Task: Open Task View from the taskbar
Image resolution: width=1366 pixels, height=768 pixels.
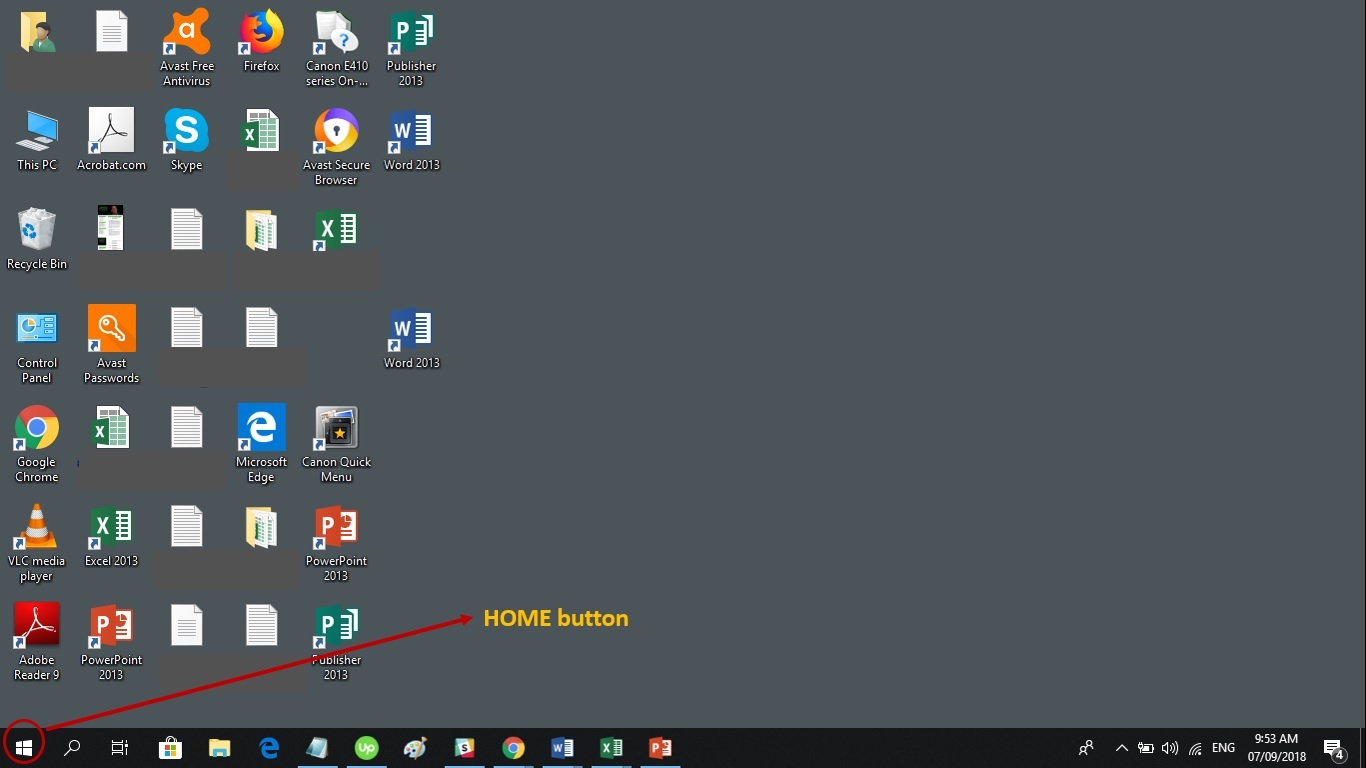Action: tap(120, 747)
